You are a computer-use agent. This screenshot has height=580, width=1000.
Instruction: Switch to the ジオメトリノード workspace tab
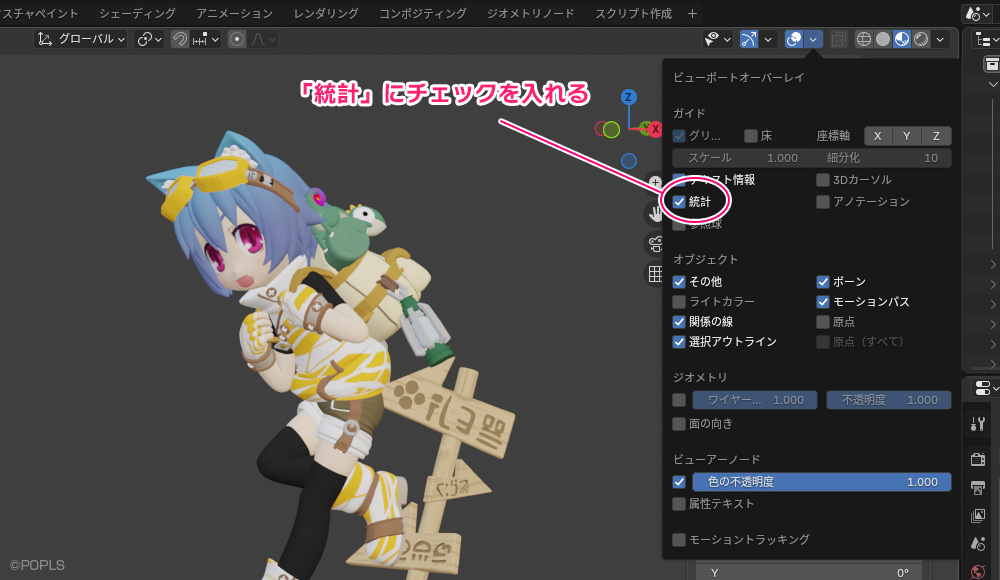[531, 13]
